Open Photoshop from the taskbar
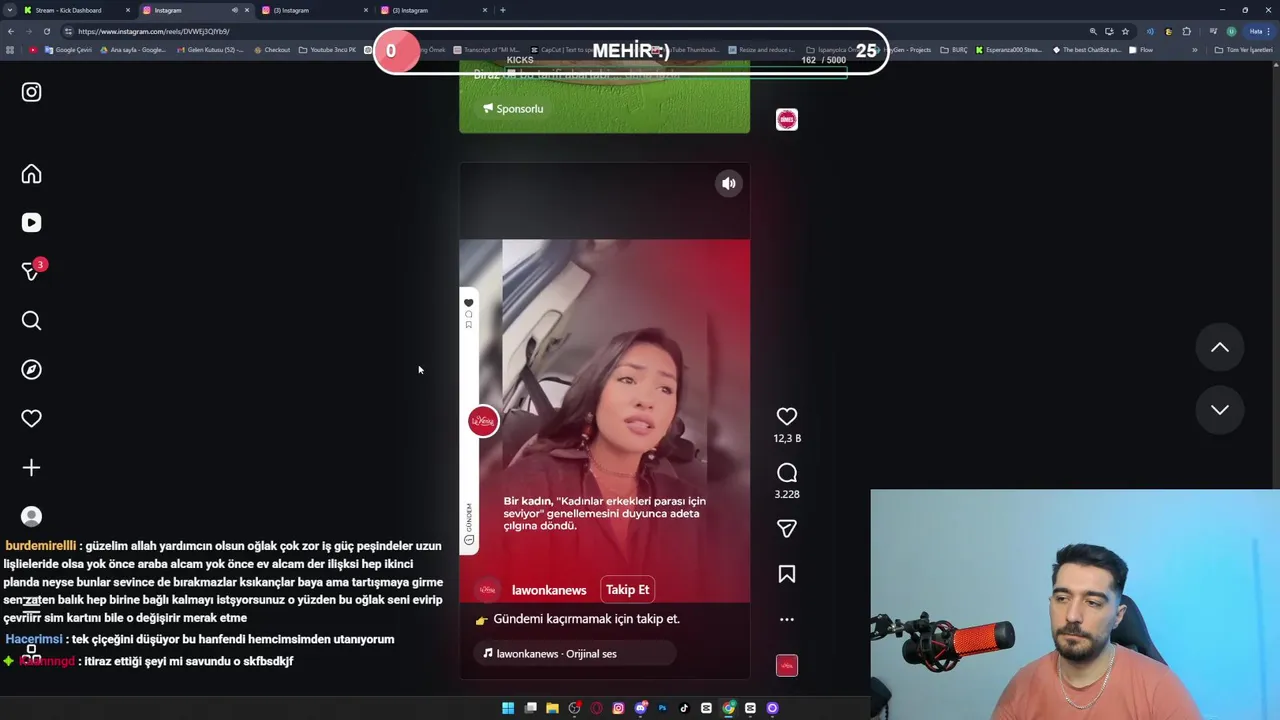 pyautogui.click(x=662, y=708)
